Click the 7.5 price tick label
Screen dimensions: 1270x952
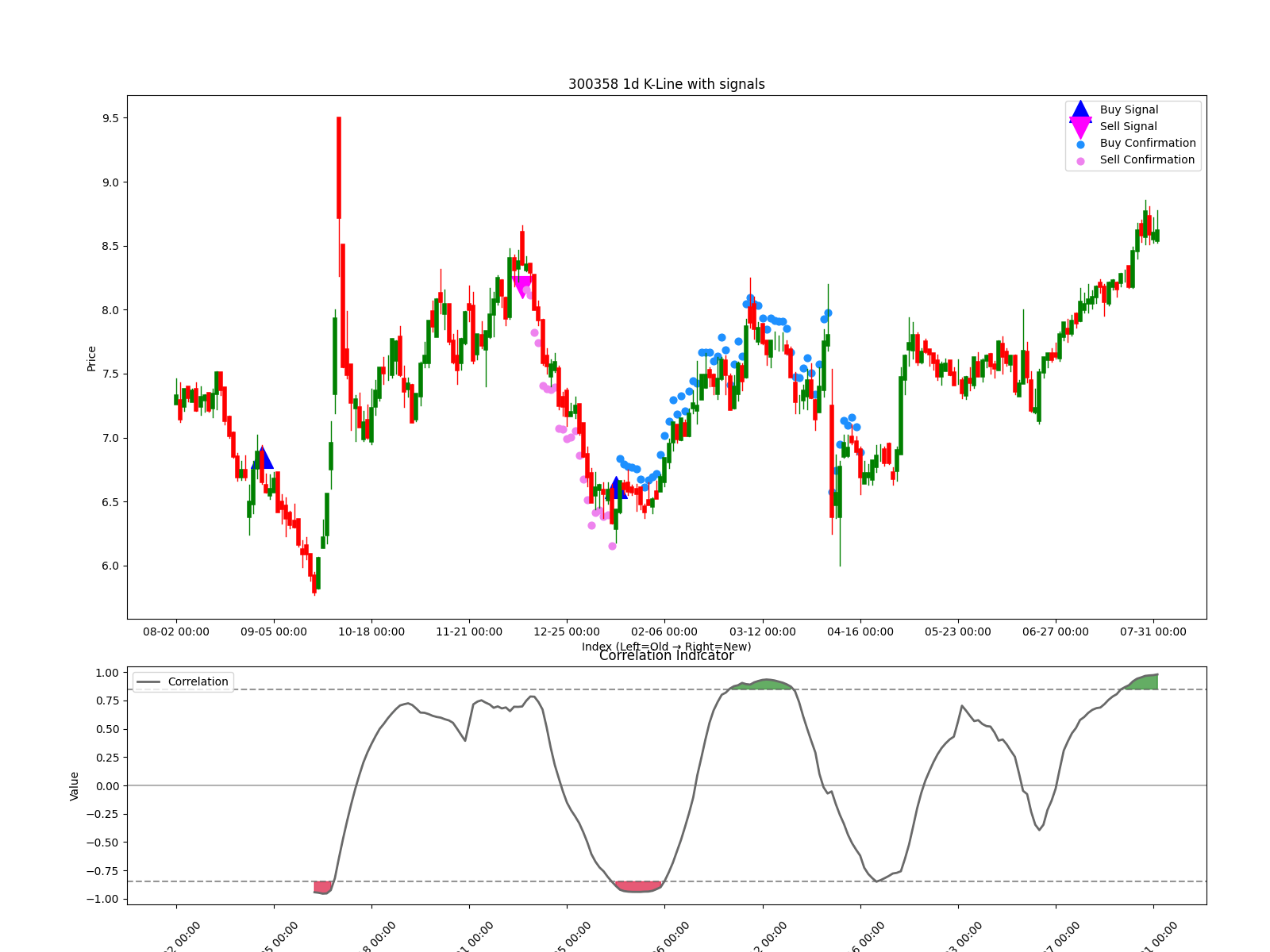coord(110,374)
